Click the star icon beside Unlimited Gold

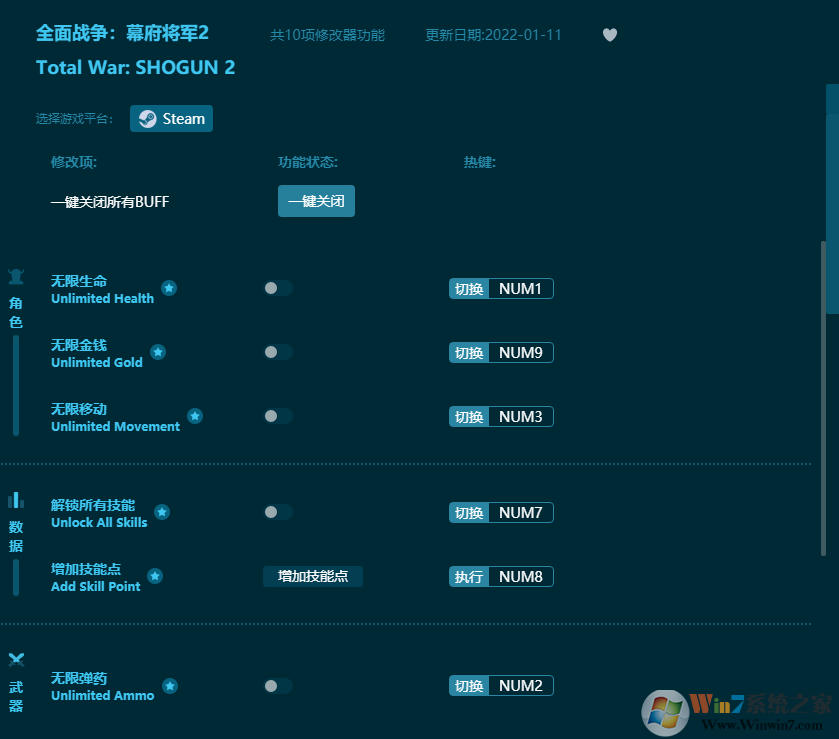[157, 352]
